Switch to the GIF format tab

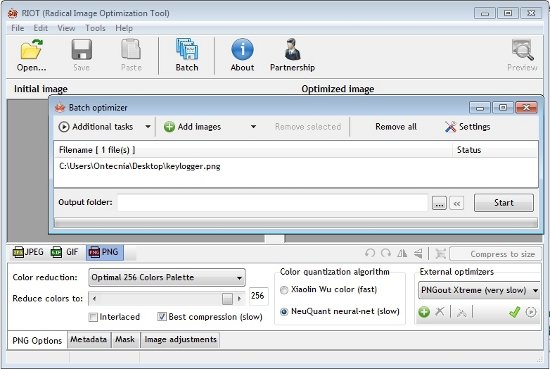[65, 252]
